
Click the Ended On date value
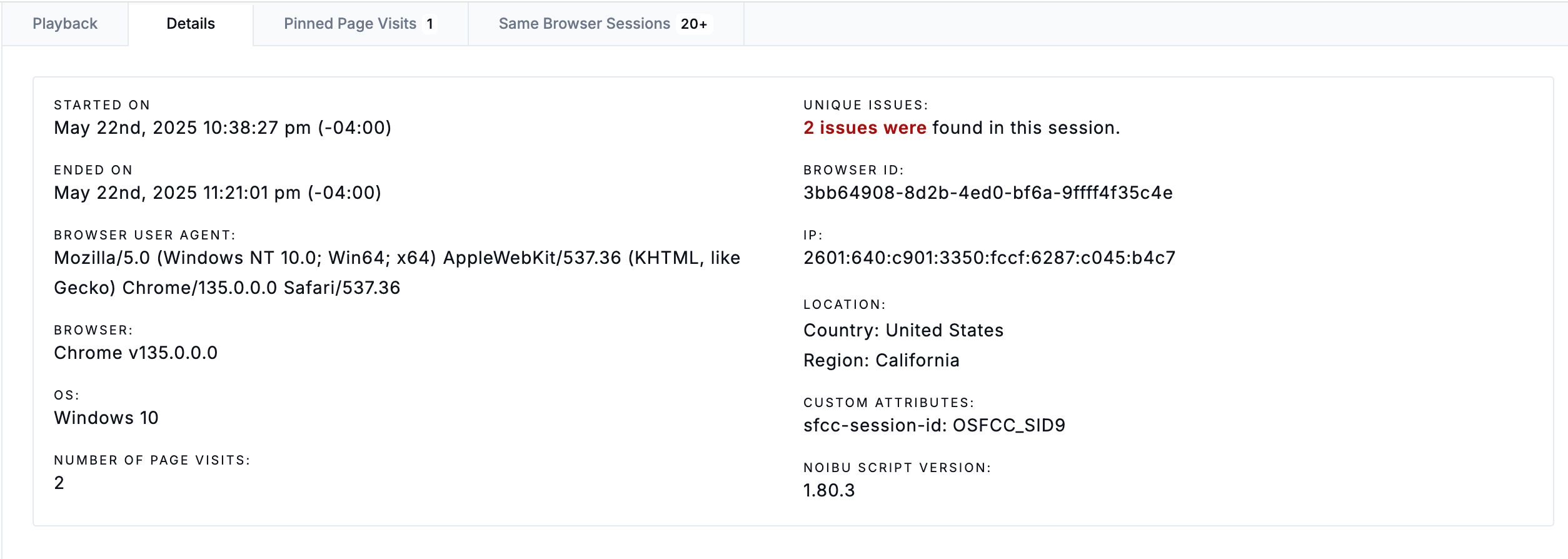[218, 193]
